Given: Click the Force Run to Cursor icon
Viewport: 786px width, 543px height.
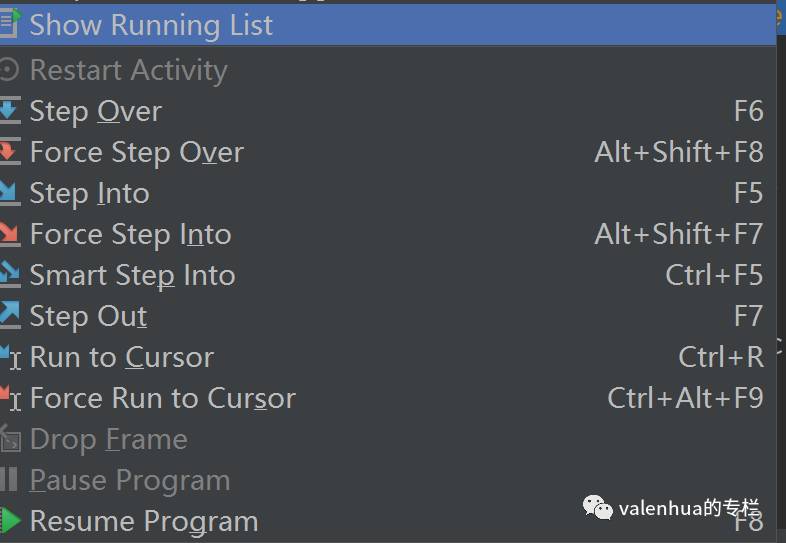Looking at the screenshot, I should pos(10,397).
